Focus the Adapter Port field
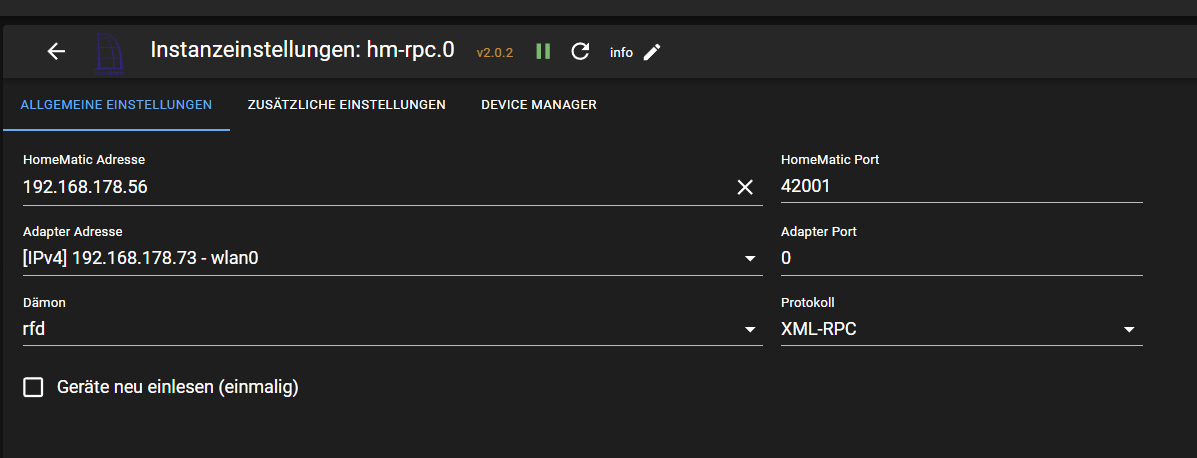 pos(960,259)
